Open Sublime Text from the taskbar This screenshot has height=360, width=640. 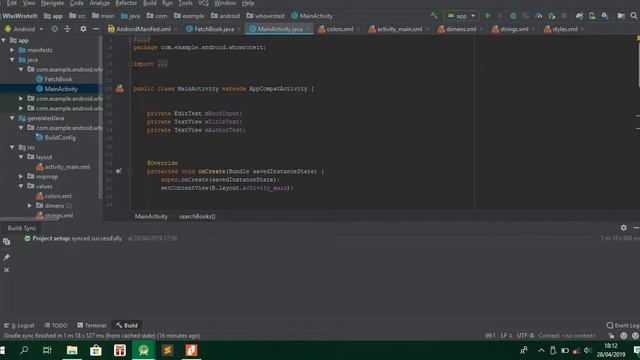click(167, 350)
